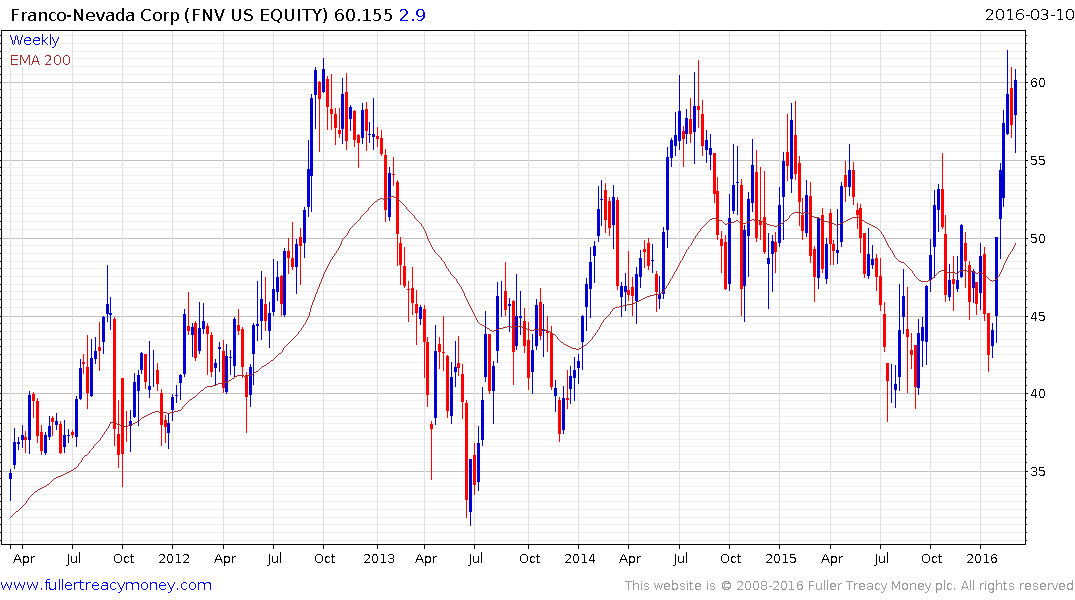This screenshot has height=600, width=1075.
Task: Click the 40 price axis label
Action: tap(1038, 394)
